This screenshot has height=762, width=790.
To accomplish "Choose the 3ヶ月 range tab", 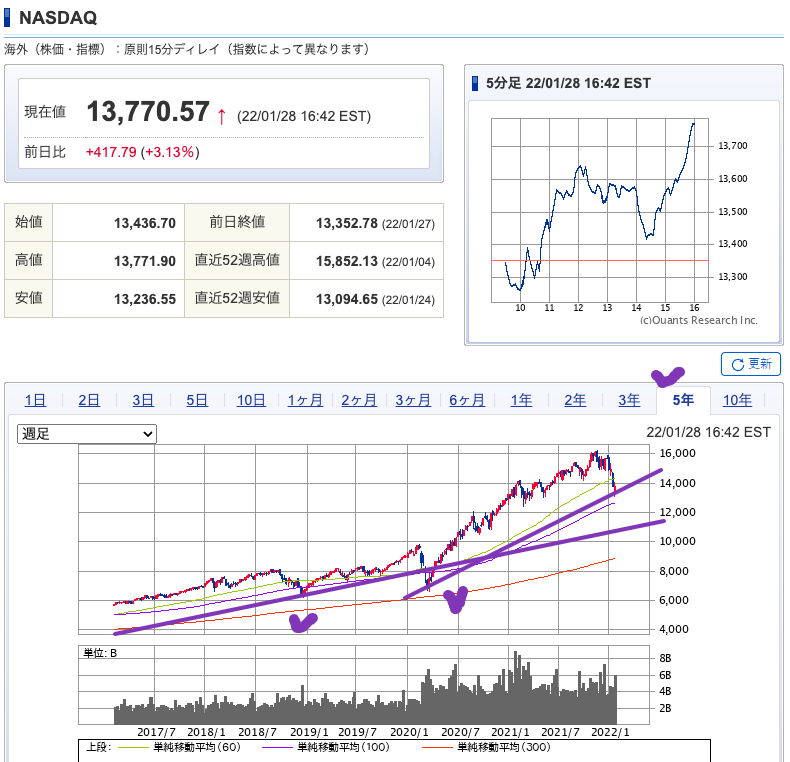I will 413,400.
